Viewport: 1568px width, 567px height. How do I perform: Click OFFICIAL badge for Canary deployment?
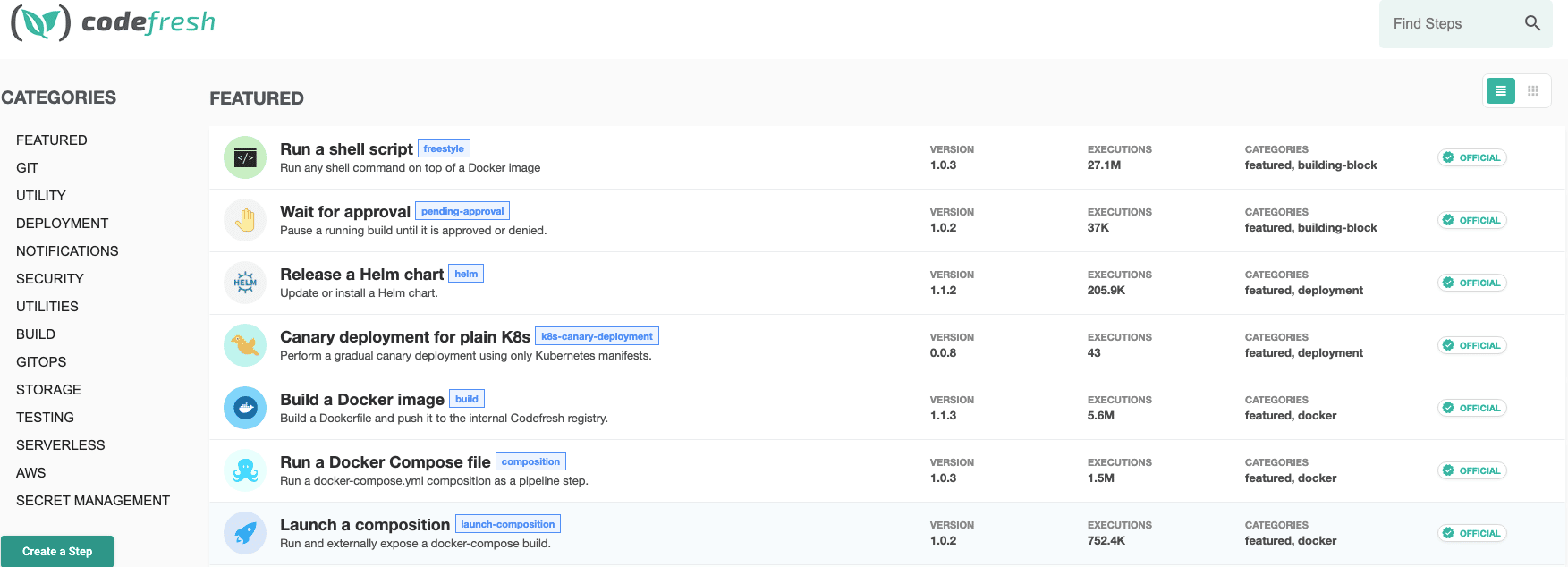point(1472,345)
